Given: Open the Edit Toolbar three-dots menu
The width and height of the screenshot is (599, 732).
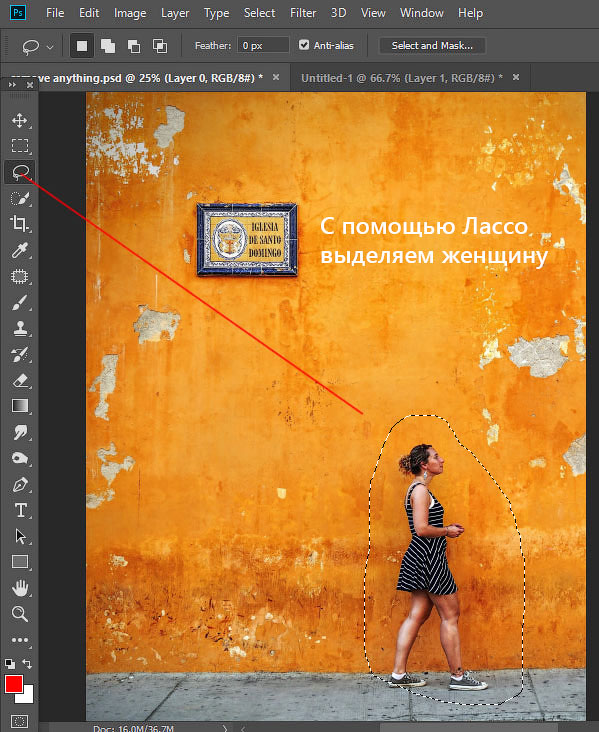Looking at the screenshot, I should click(x=19, y=640).
